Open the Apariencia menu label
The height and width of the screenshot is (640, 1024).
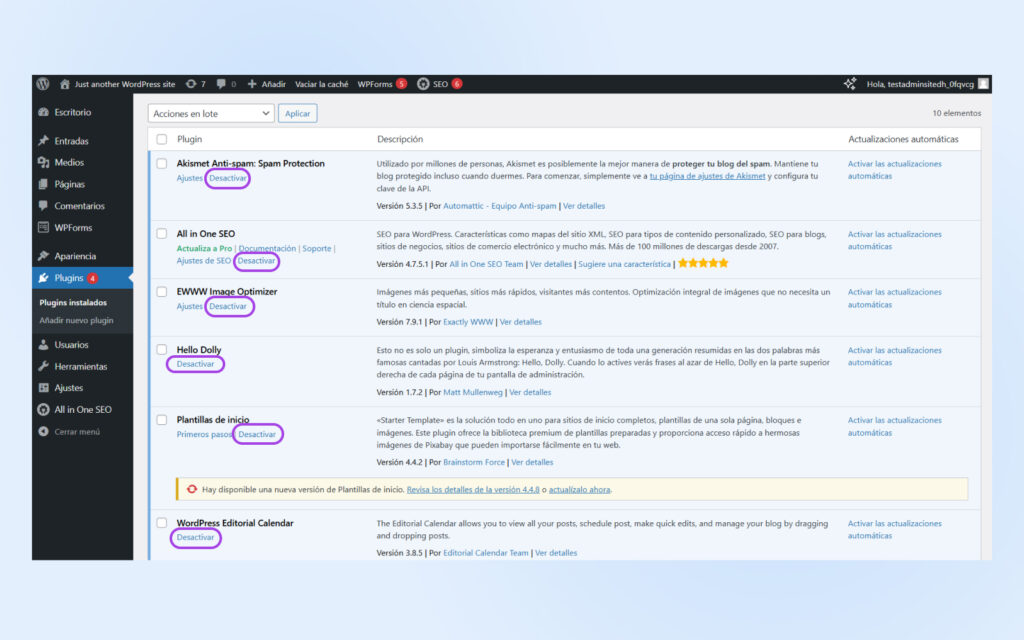pyautogui.click(x=75, y=256)
